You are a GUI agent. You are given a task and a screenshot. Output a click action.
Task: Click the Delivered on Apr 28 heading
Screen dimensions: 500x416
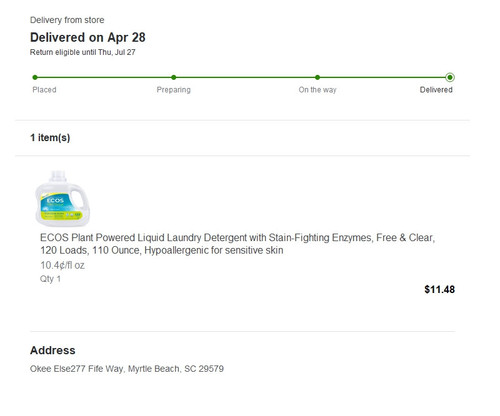tap(88, 37)
